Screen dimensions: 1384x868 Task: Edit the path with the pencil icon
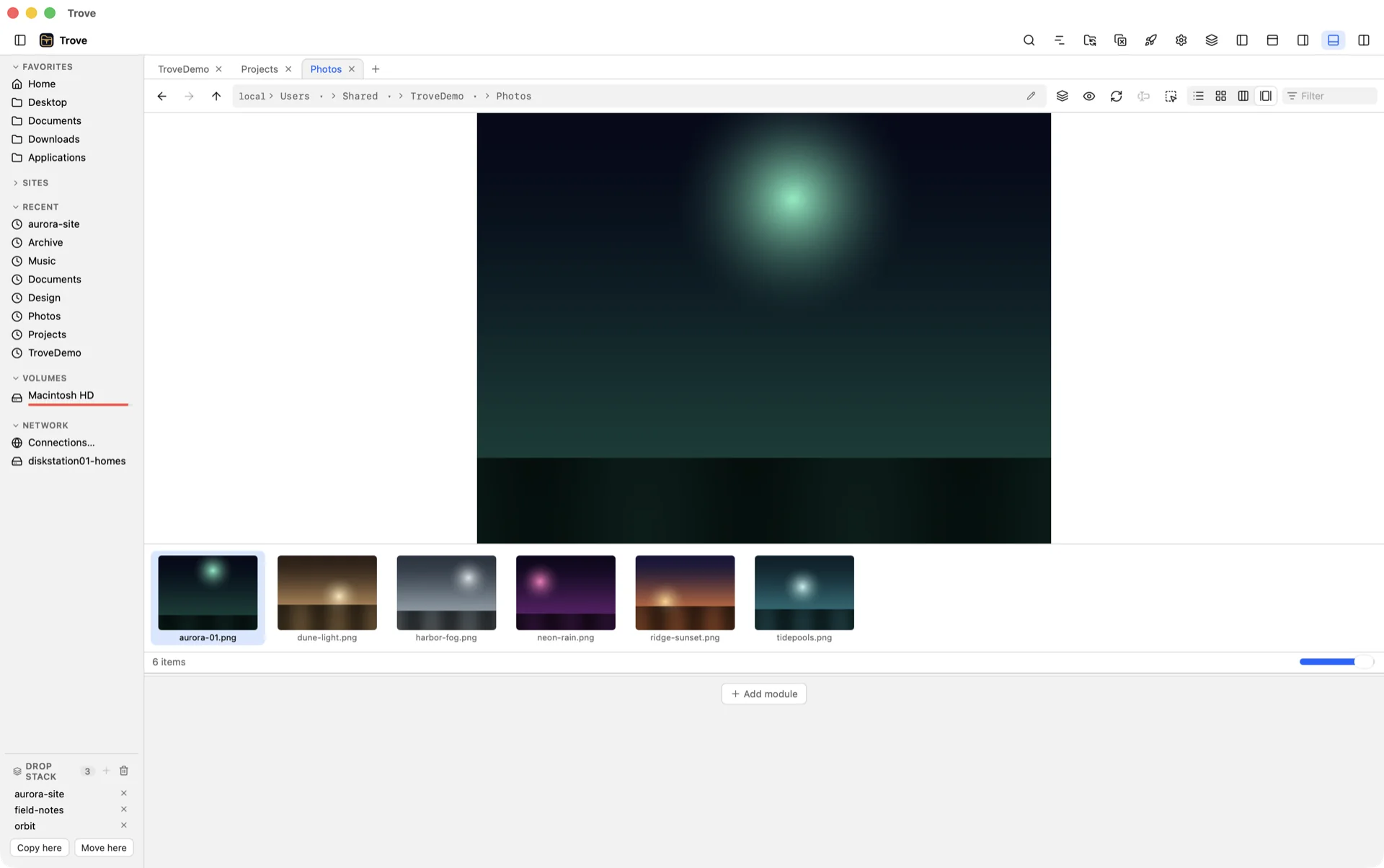tap(1031, 96)
